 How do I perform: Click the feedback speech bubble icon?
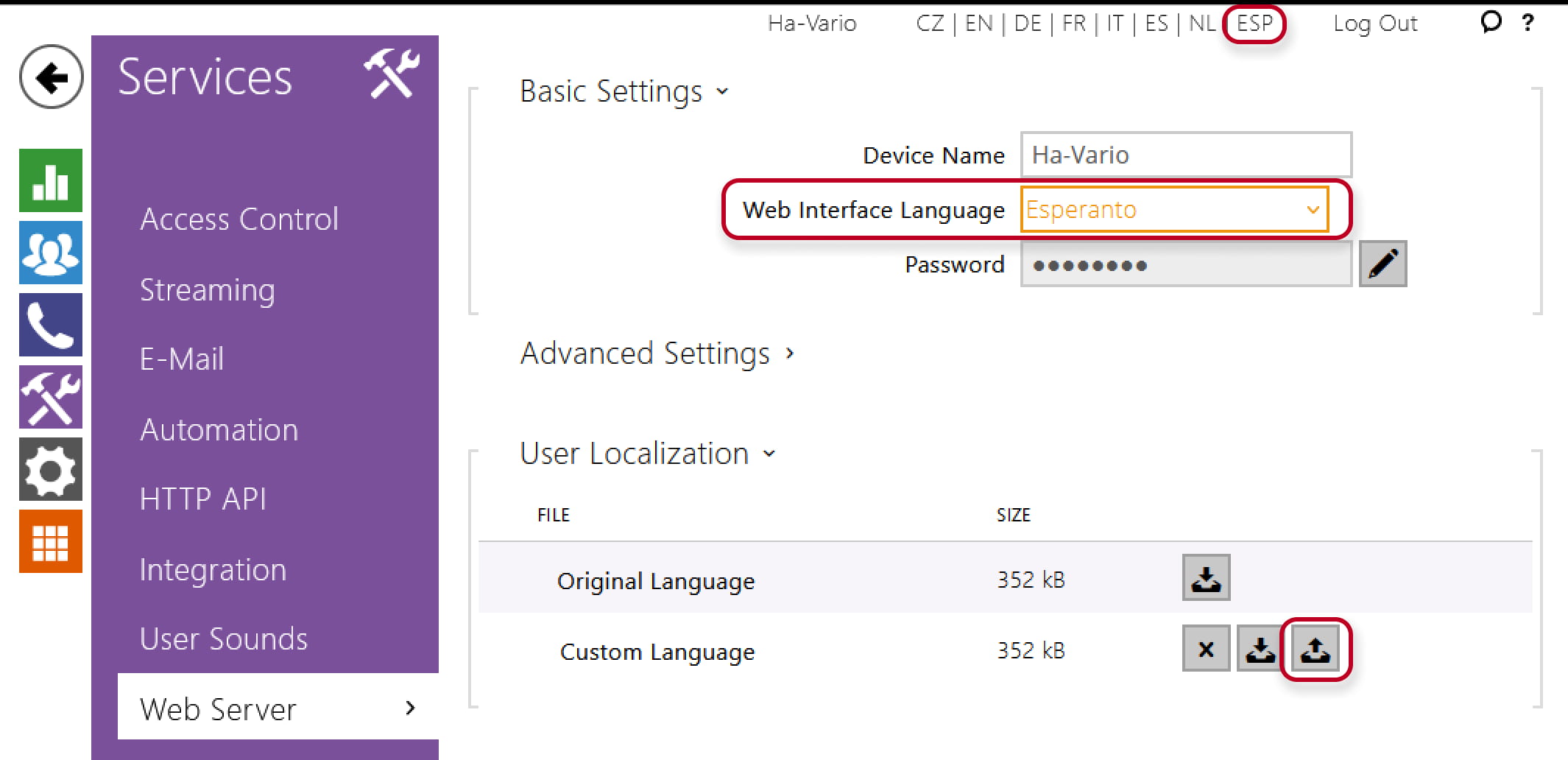coord(1491,22)
